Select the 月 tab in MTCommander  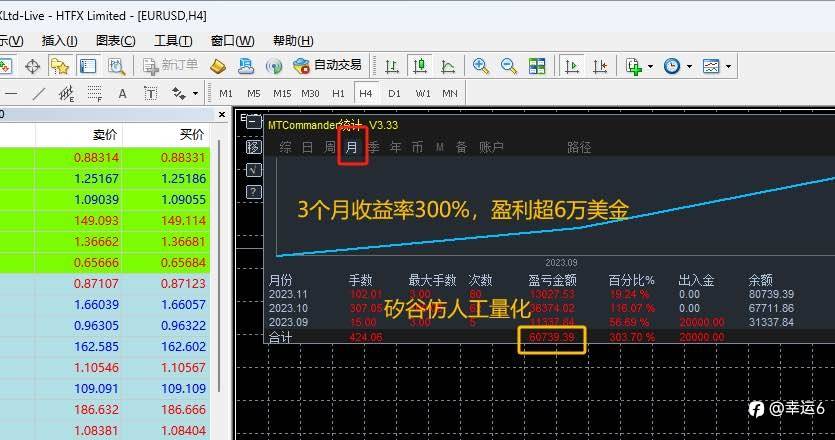(352, 147)
